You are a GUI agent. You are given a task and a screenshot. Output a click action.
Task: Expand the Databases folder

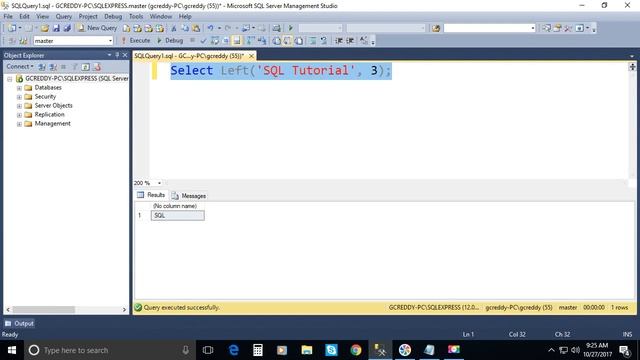click(19, 88)
